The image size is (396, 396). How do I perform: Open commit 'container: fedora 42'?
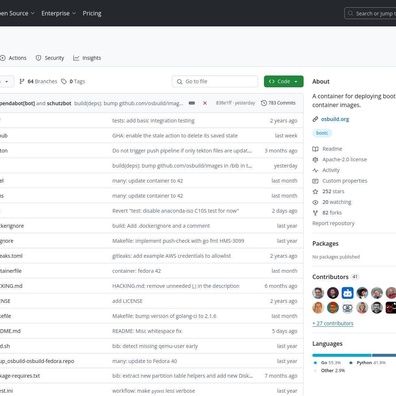136,271
